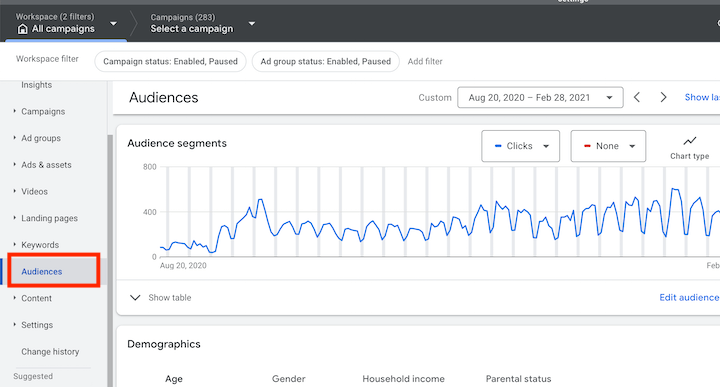The height and width of the screenshot is (387, 720).
Task: Click Add filter
Action: 425,62
